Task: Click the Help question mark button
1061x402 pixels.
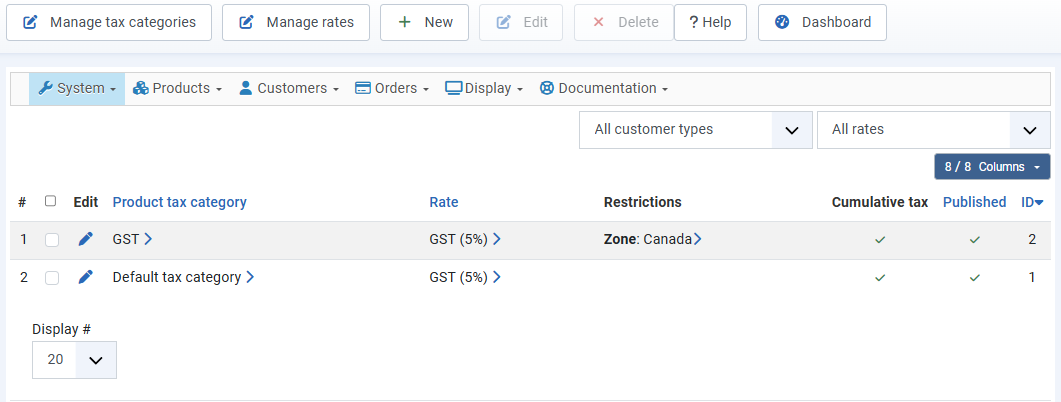Action: click(710, 22)
